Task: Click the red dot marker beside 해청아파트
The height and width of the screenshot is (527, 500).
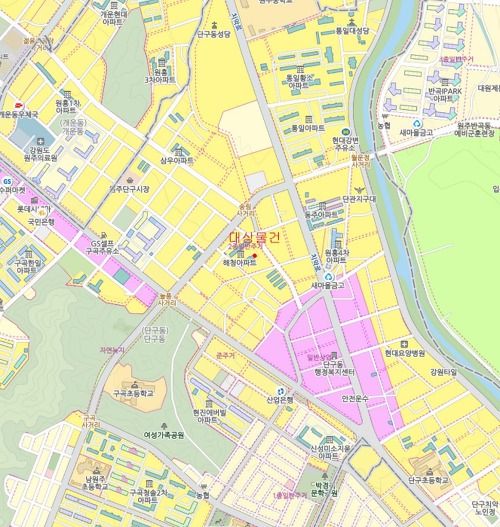Action: coord(255,256)
